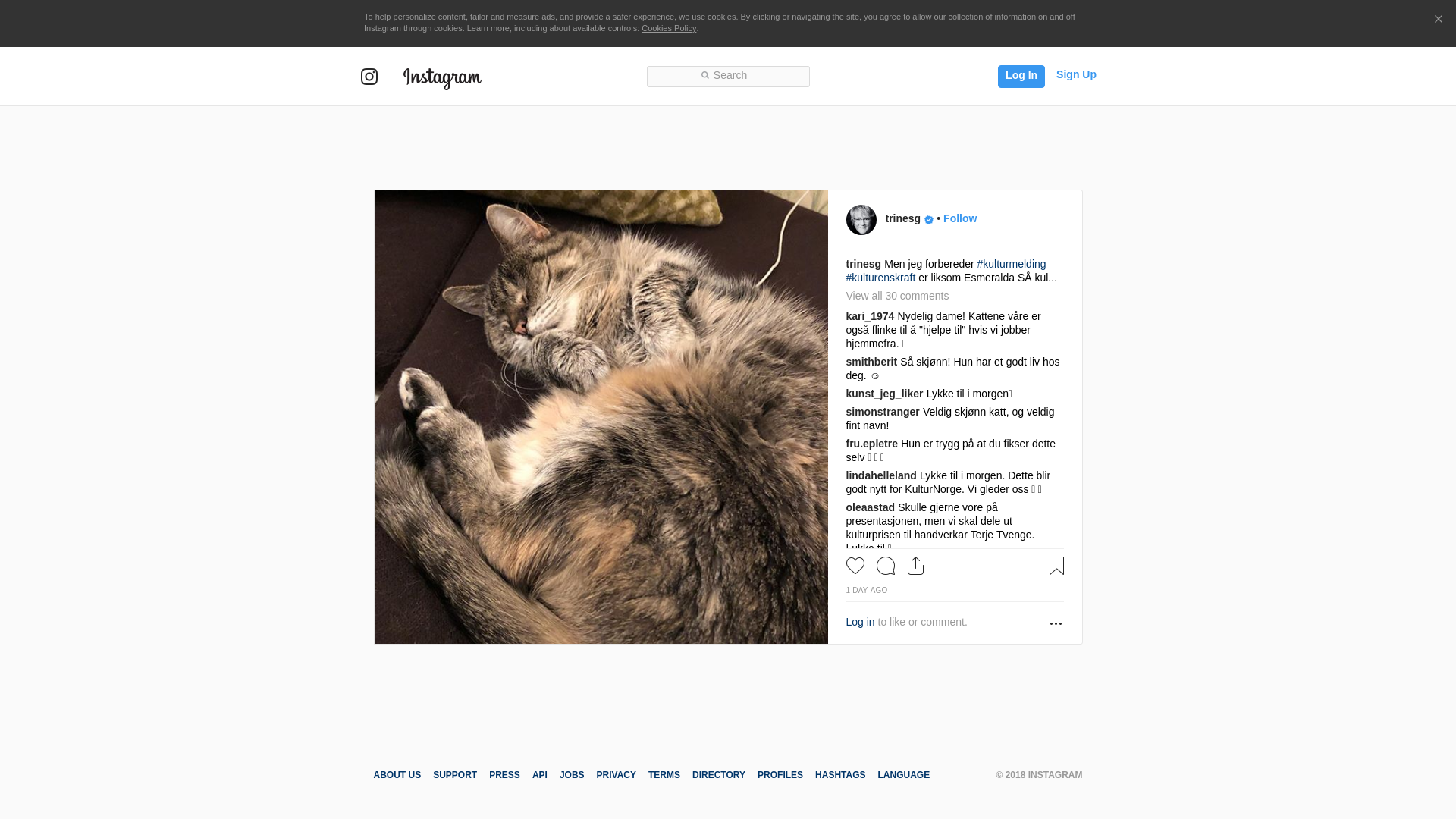View the cat photo in the post
The image size is (1456, 819).
click(601, 417)
